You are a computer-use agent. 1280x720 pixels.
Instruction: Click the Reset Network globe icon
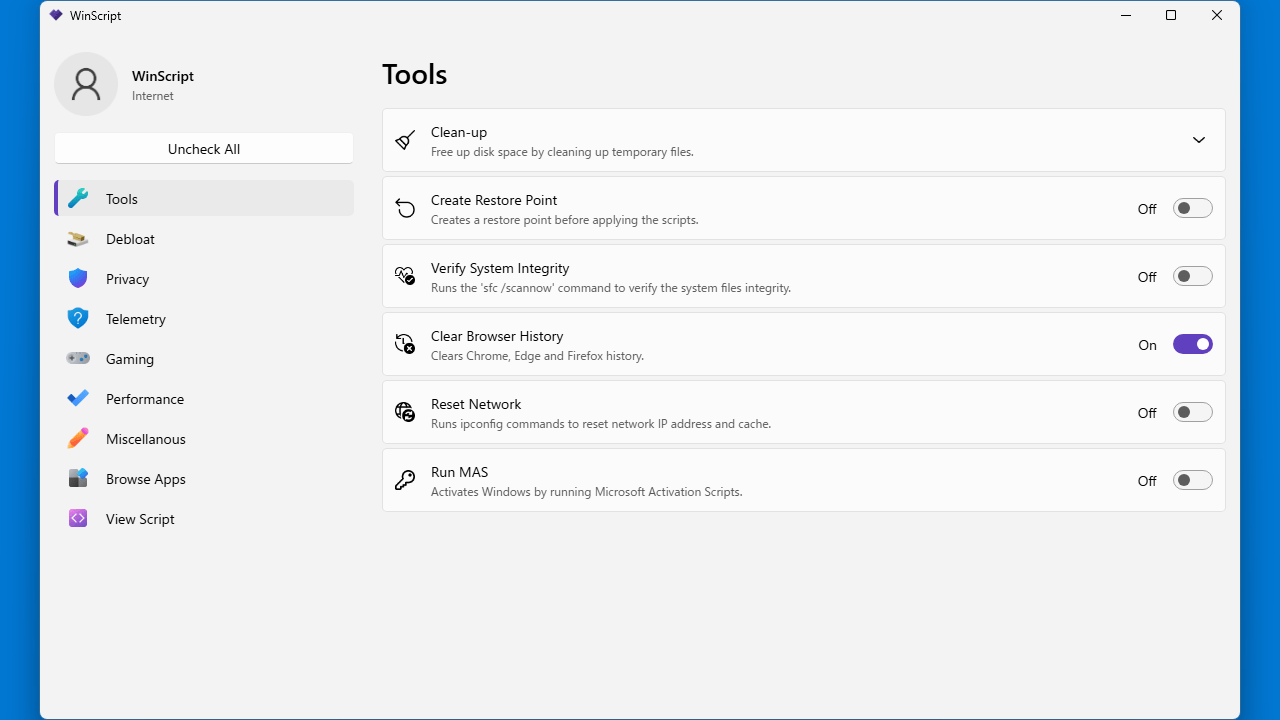pos(405,412)
